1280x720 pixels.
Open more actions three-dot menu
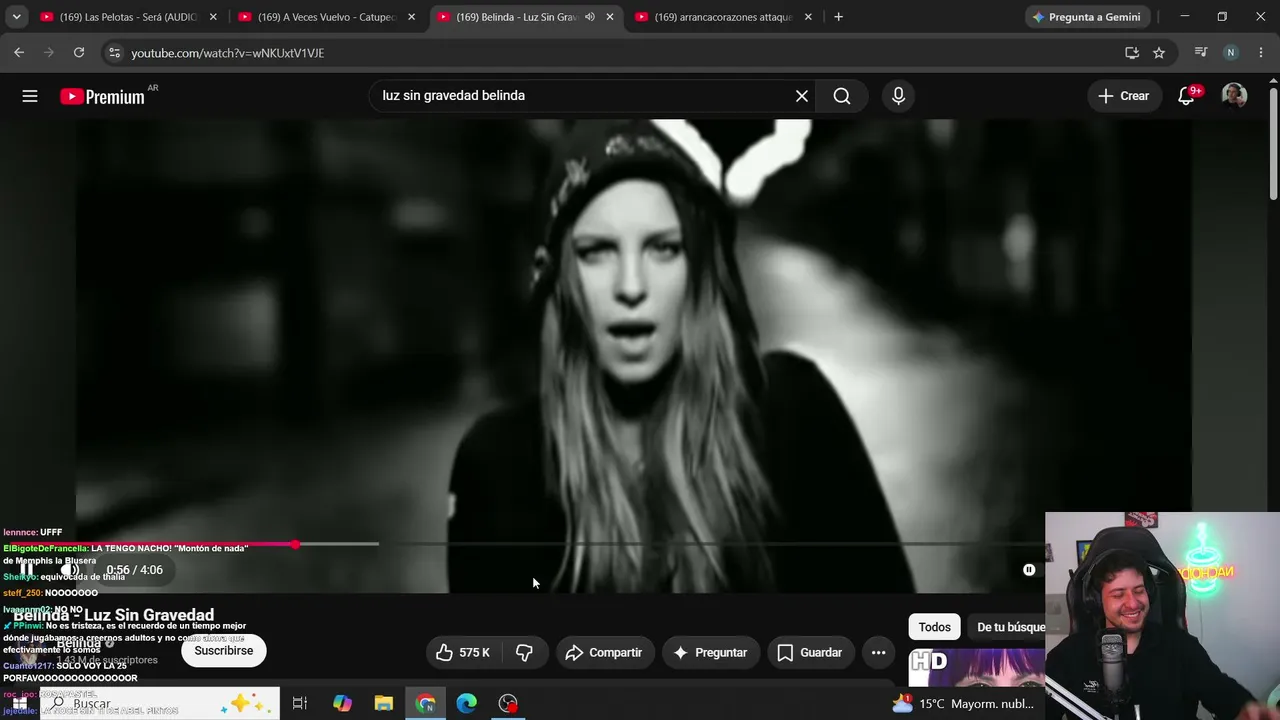879,653
